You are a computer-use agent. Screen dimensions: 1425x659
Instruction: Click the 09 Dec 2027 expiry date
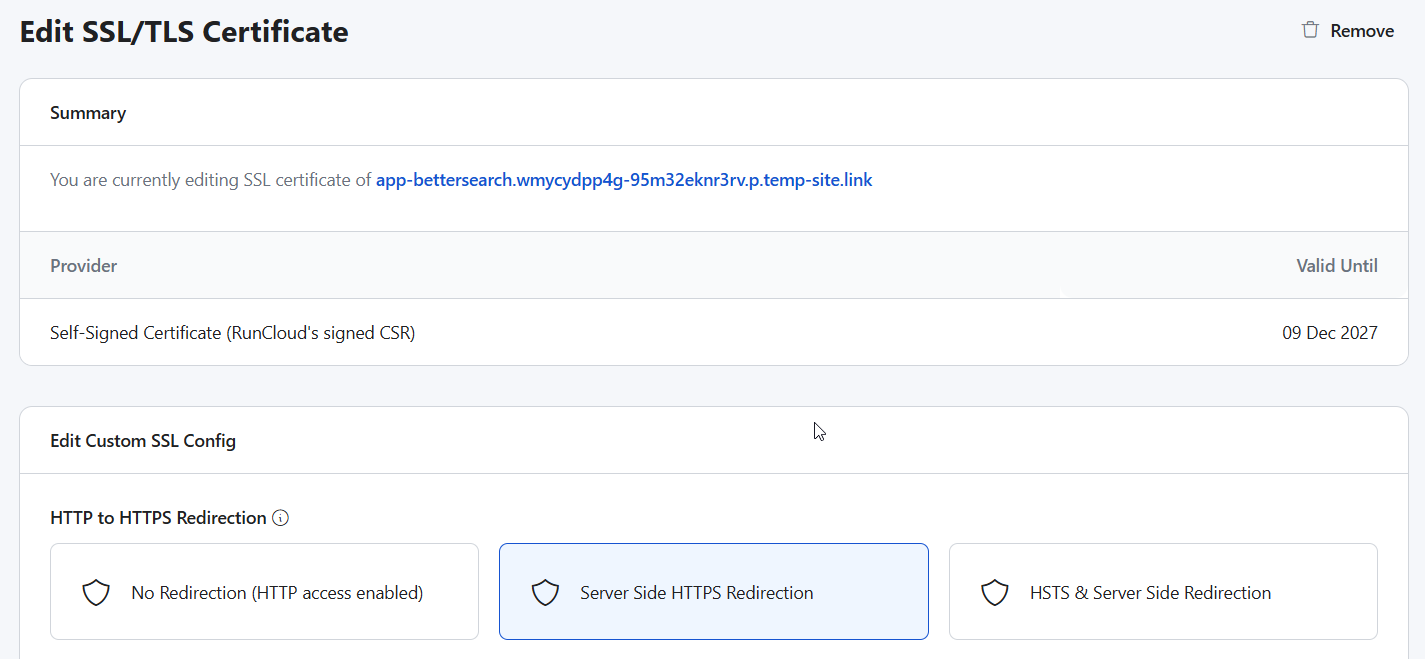[x=1329, y=333]
